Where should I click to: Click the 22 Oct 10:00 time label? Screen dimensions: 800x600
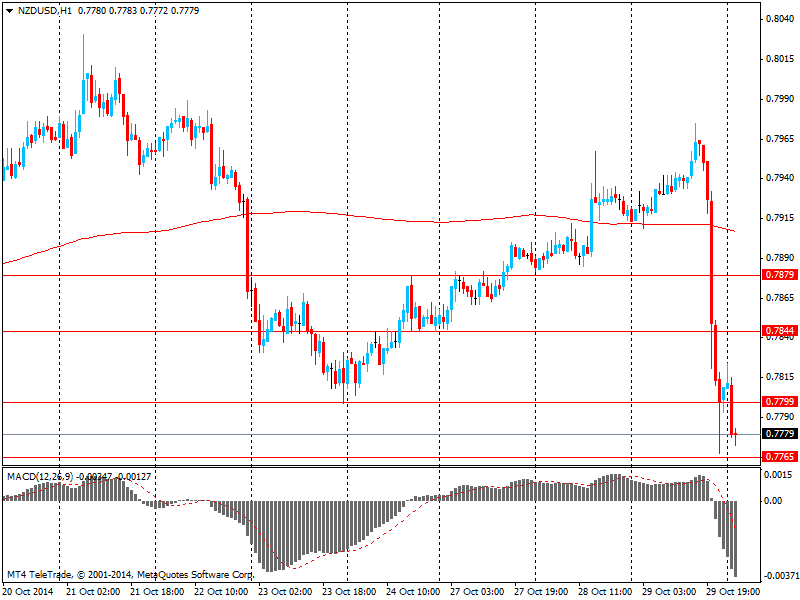point(221,592)
